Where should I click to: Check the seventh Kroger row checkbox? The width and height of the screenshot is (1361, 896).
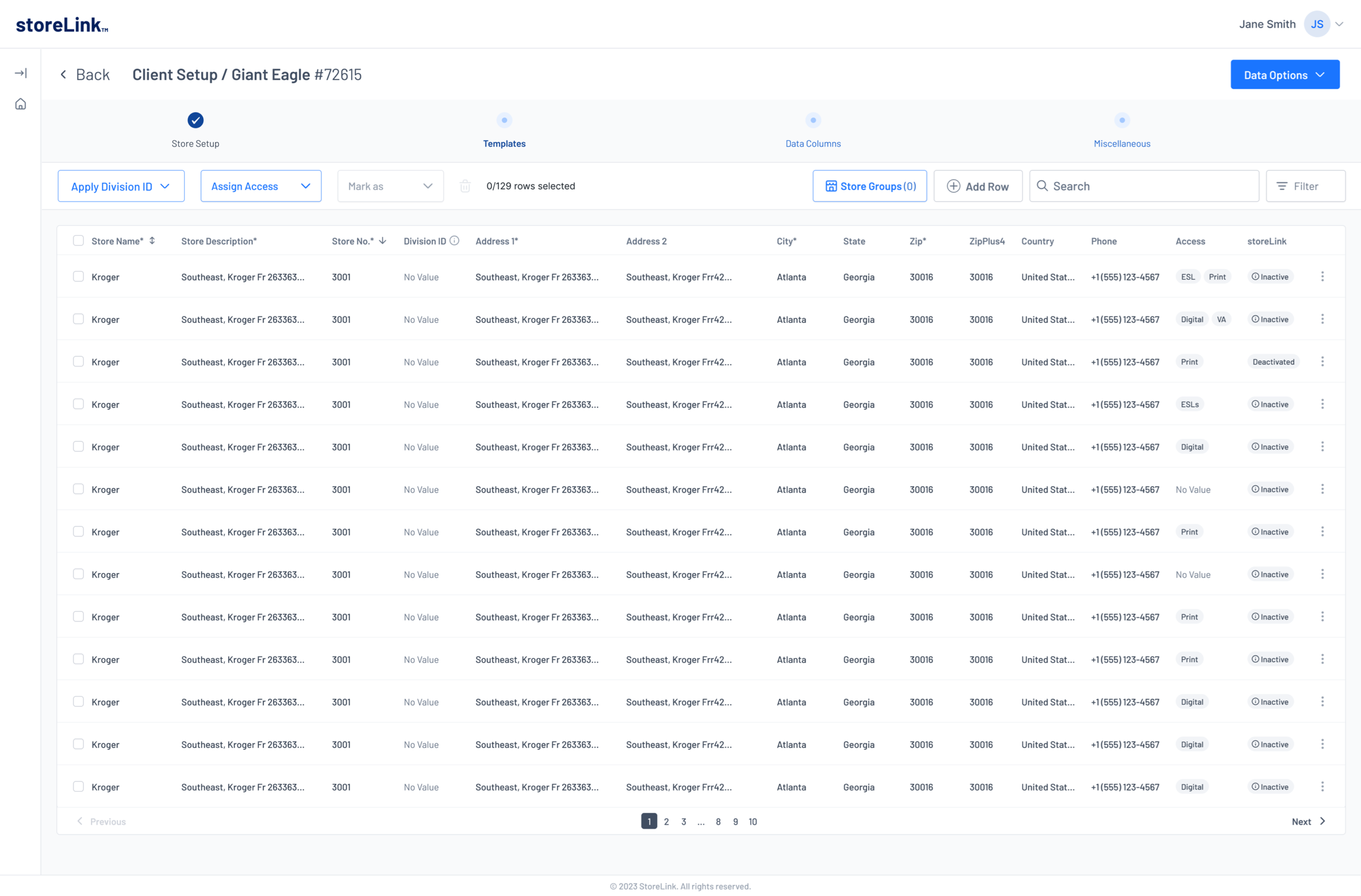(x=78, y=532)
